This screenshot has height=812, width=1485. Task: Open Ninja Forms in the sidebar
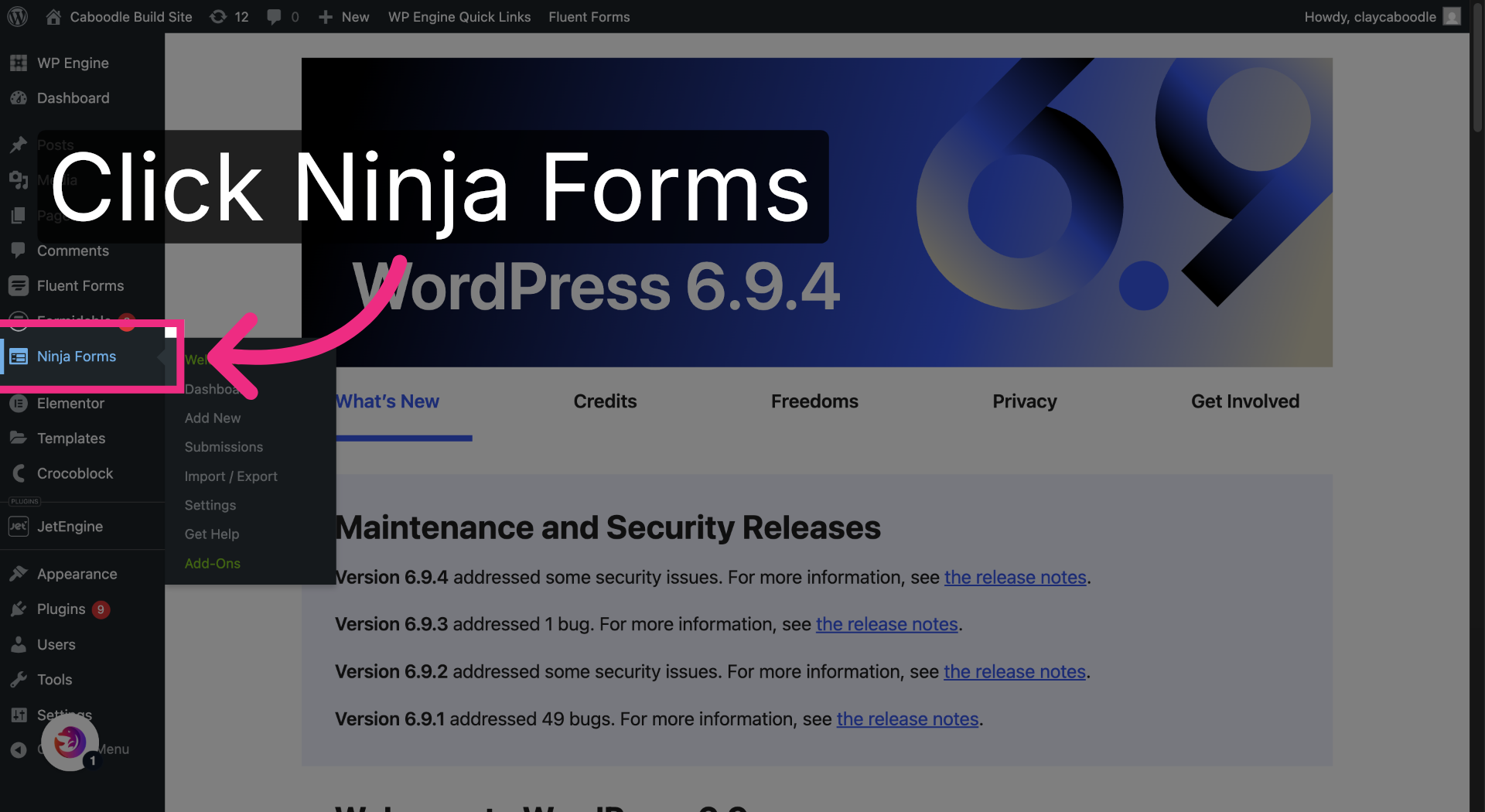[x=77, y=357]
